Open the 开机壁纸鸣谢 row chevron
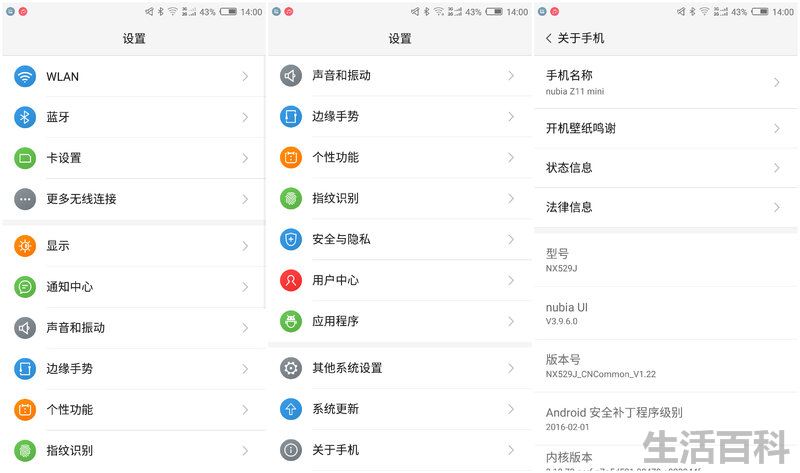 pyautogui.click(x=777, y=128)
